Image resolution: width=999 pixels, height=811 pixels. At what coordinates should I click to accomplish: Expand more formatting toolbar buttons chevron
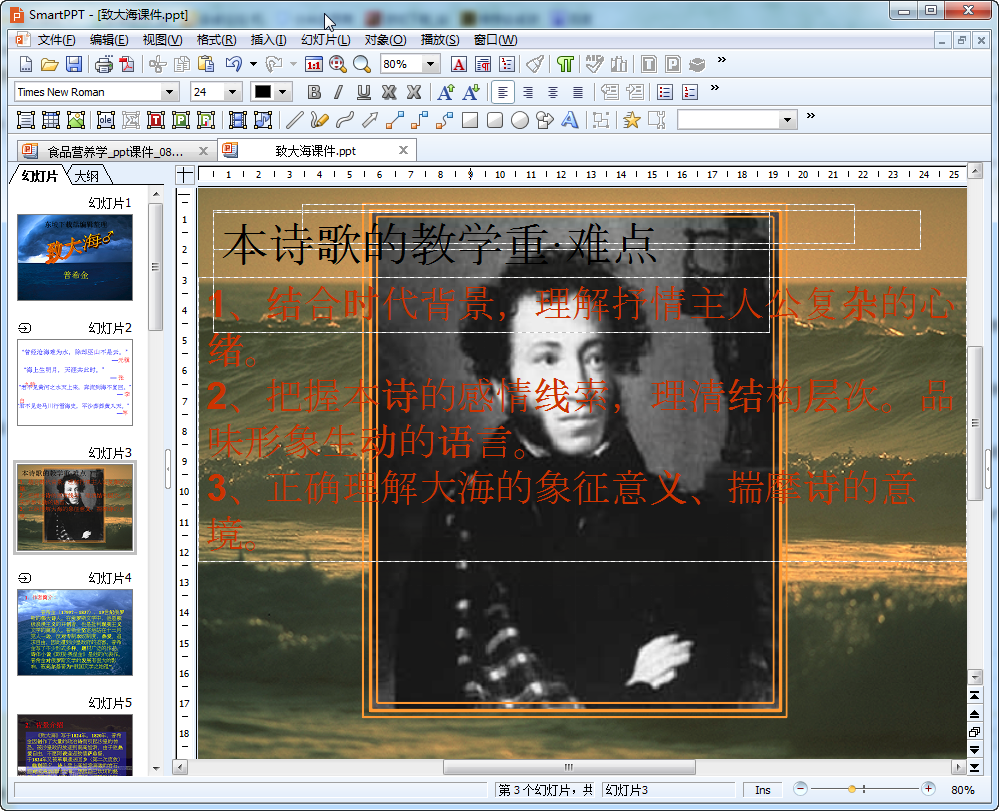pos(714,88)
